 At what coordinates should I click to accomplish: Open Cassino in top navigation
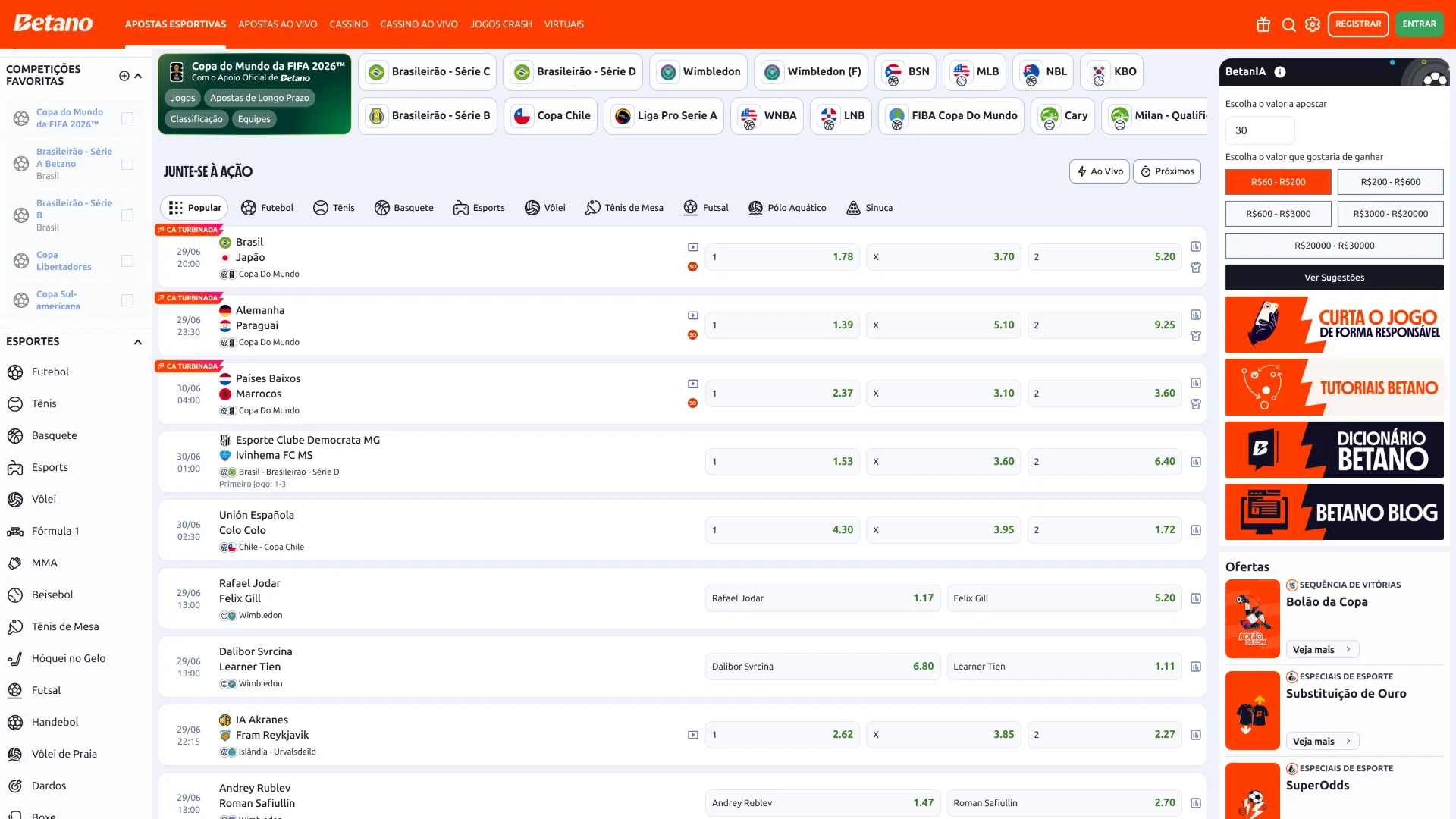[x=349, y=24]
